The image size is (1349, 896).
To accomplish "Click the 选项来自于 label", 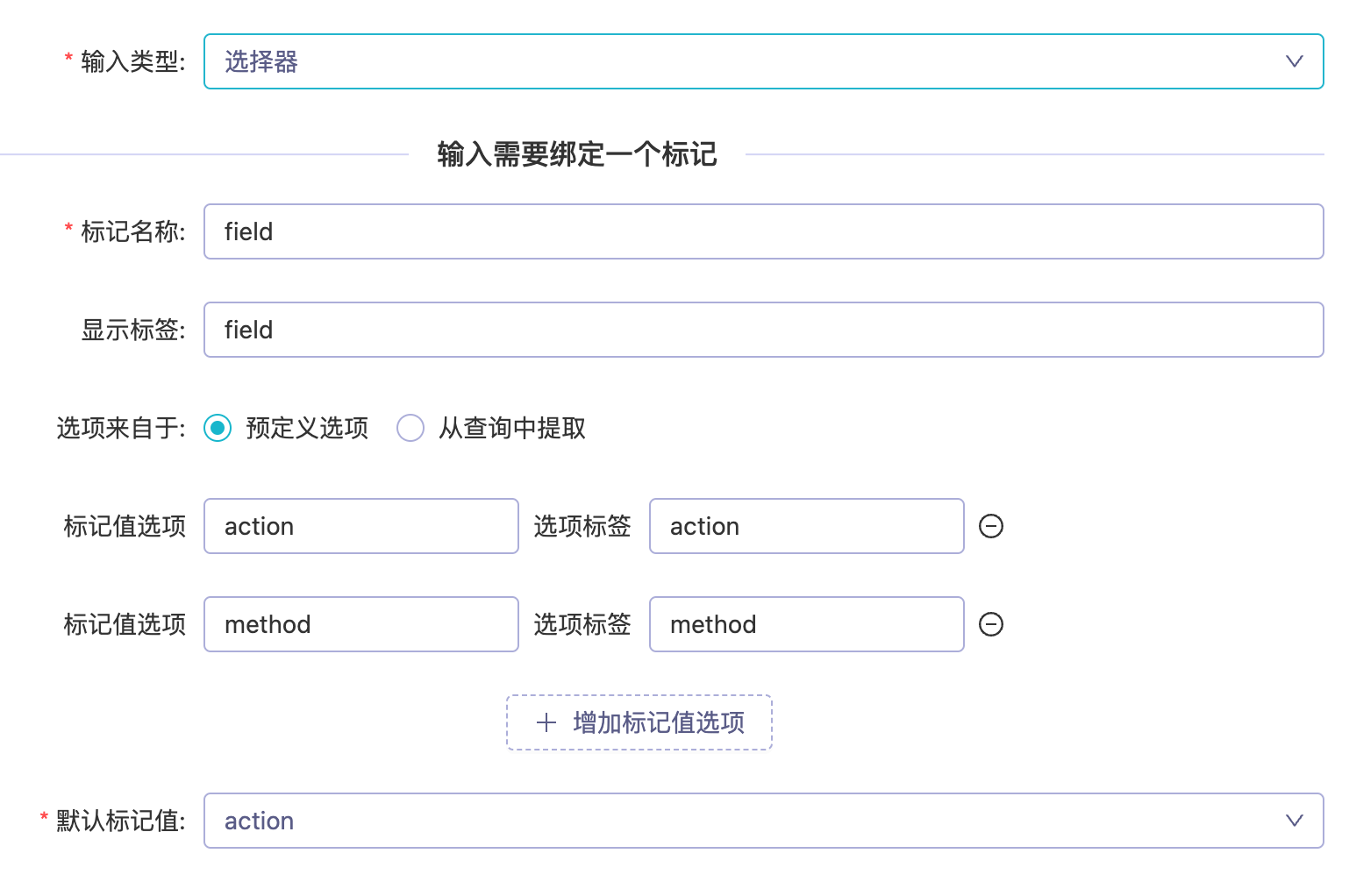I will (121, 428).
